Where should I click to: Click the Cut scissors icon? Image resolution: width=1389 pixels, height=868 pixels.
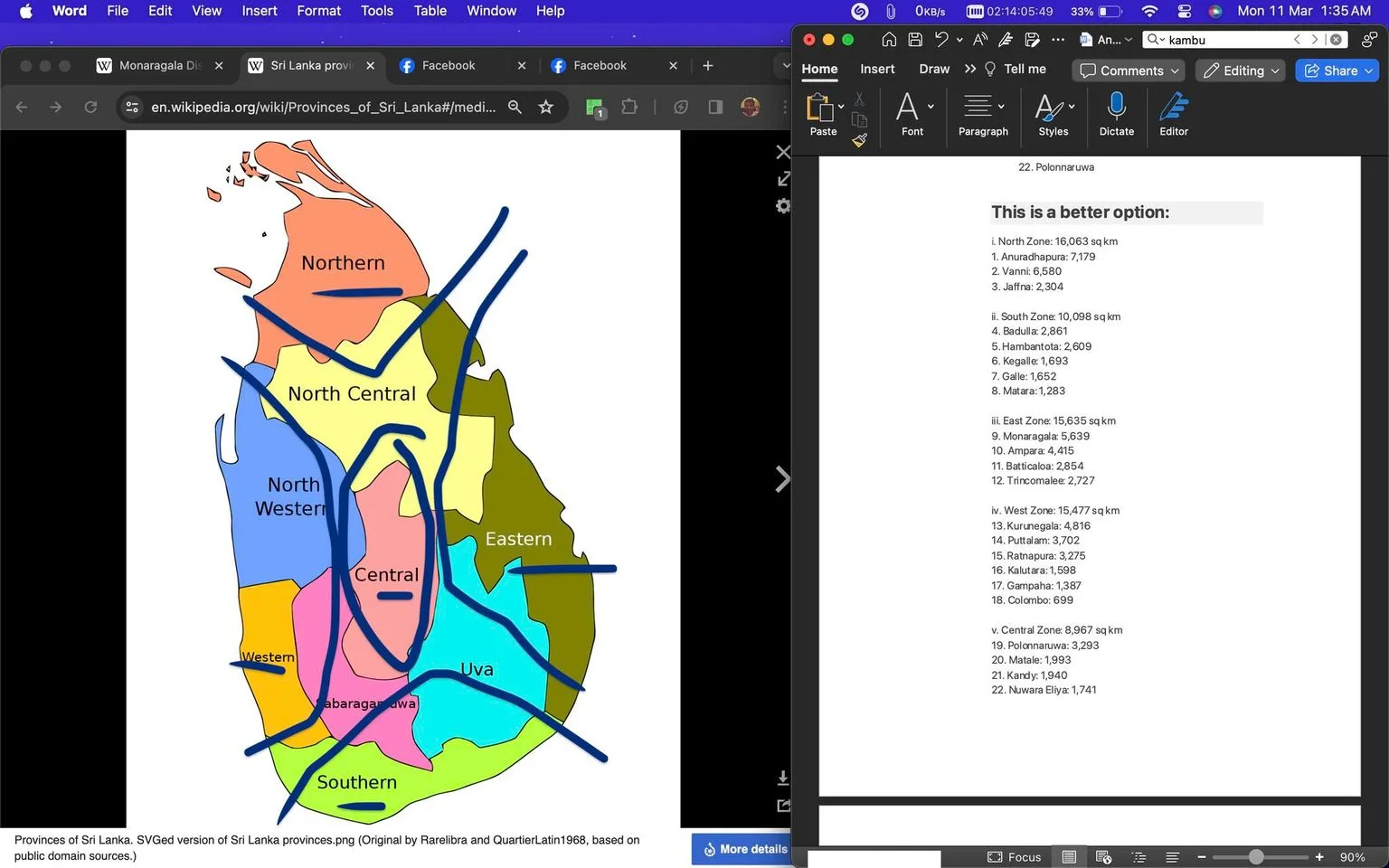tap(859, 99)
